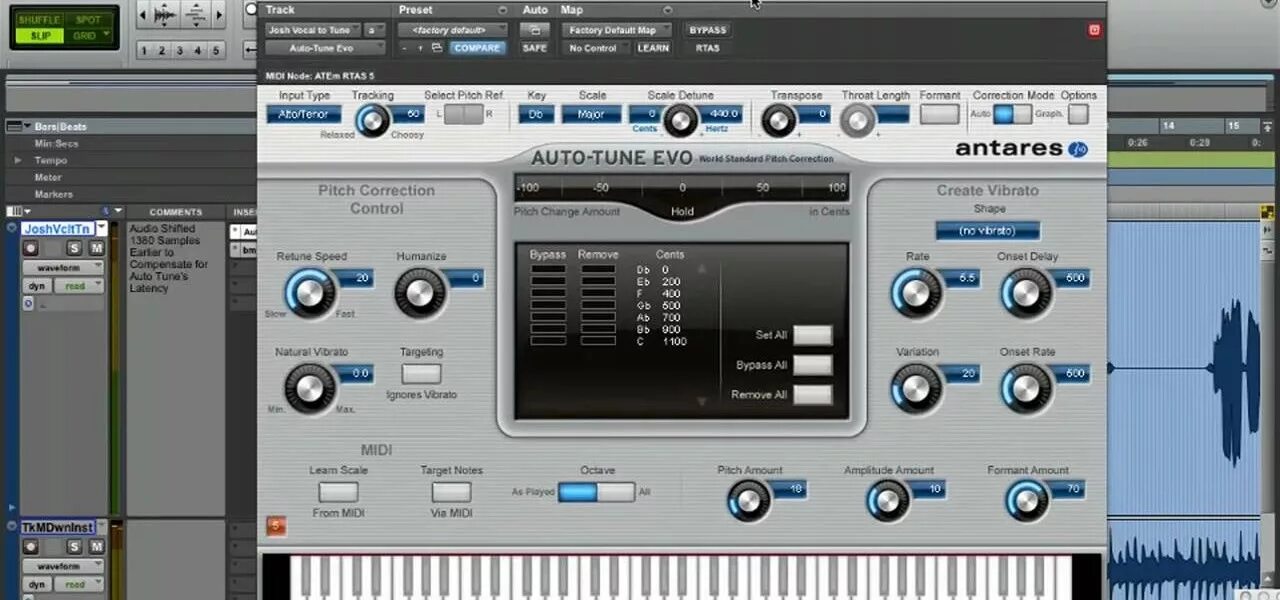Toggle Learn Scale From MIDI button
The image size is (1280, 600).
338,492
